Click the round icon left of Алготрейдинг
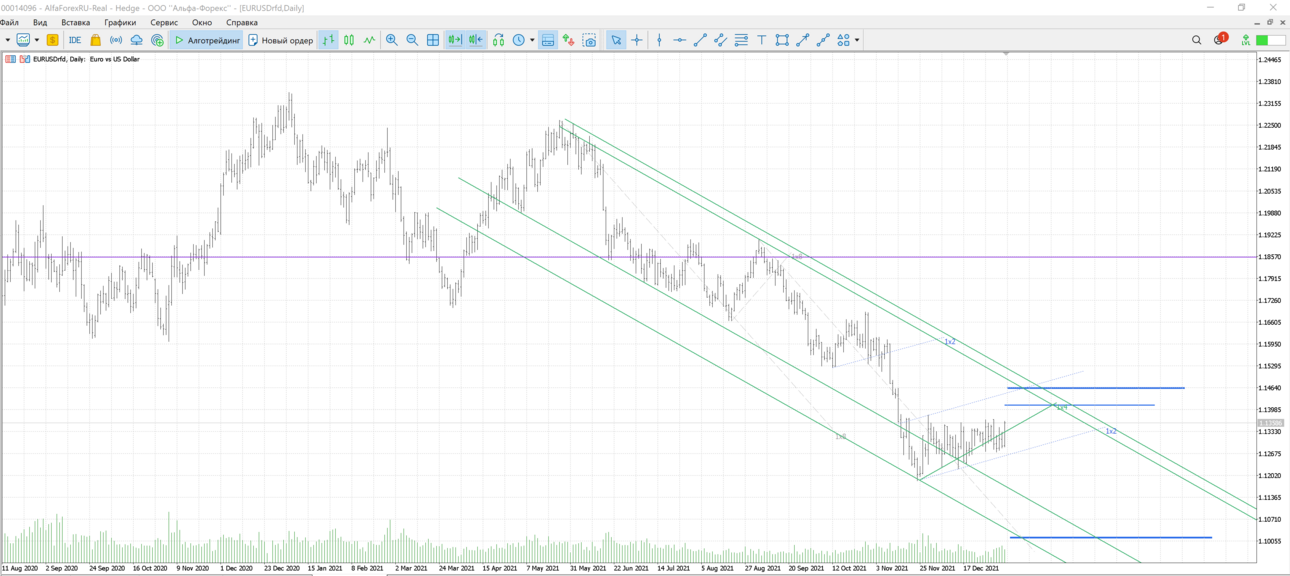1290x576 pixels. coord(157,40)
